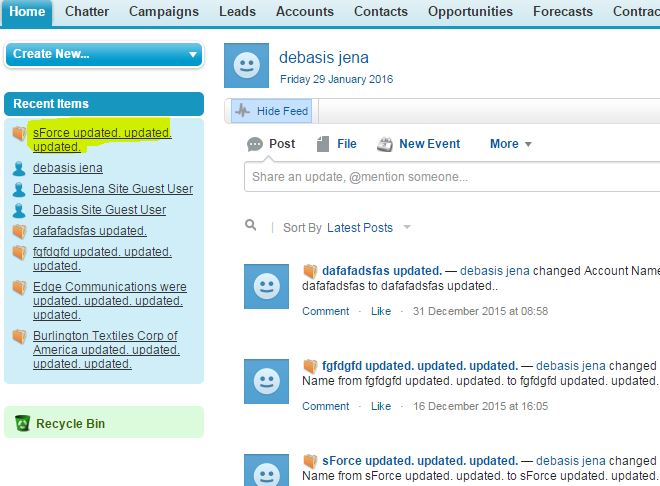
Task: Click user icon beside debasis jena recent item
Action: [19, 168]
